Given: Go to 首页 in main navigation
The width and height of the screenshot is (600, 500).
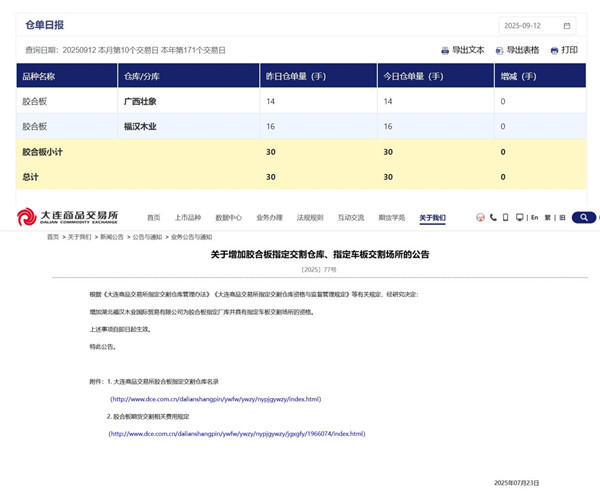Looking at the screenshot, I should point(153,217).
